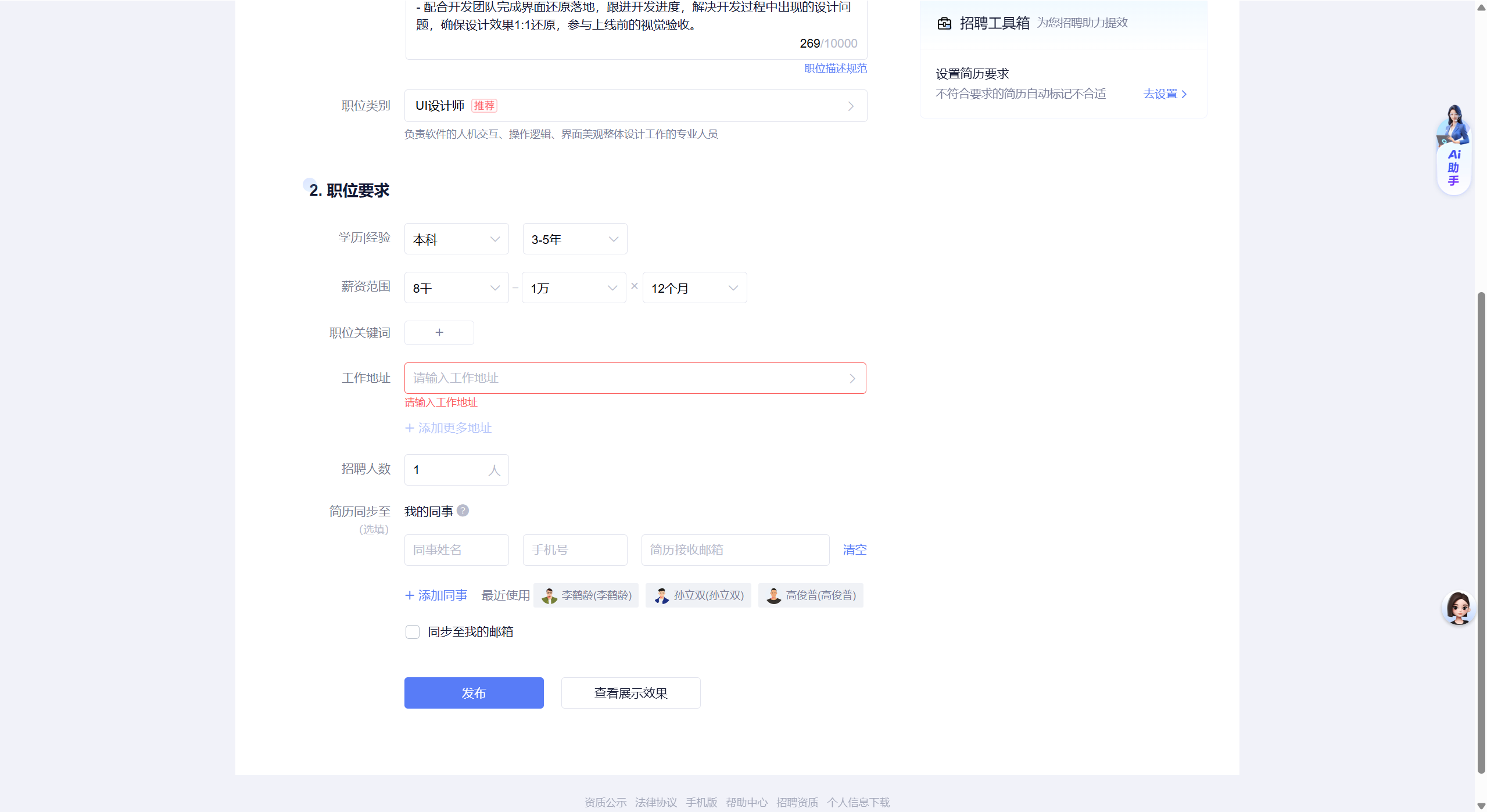
Task: Click the 查看展示效果 preview button
Action: [630, 693]
